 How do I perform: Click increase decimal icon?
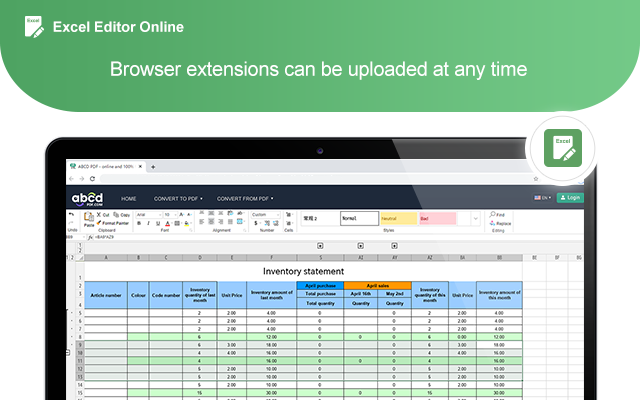pos(276,223)
